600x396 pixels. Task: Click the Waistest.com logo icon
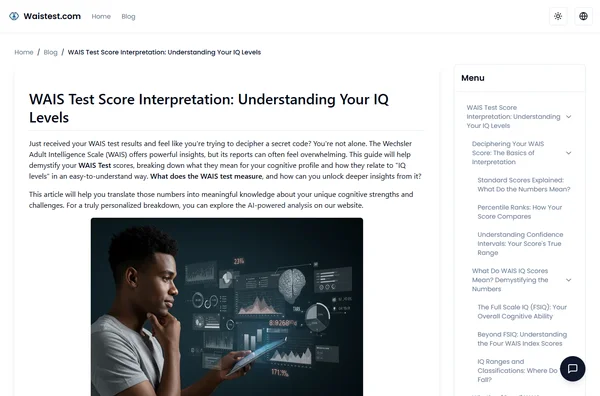click(14, 16)
